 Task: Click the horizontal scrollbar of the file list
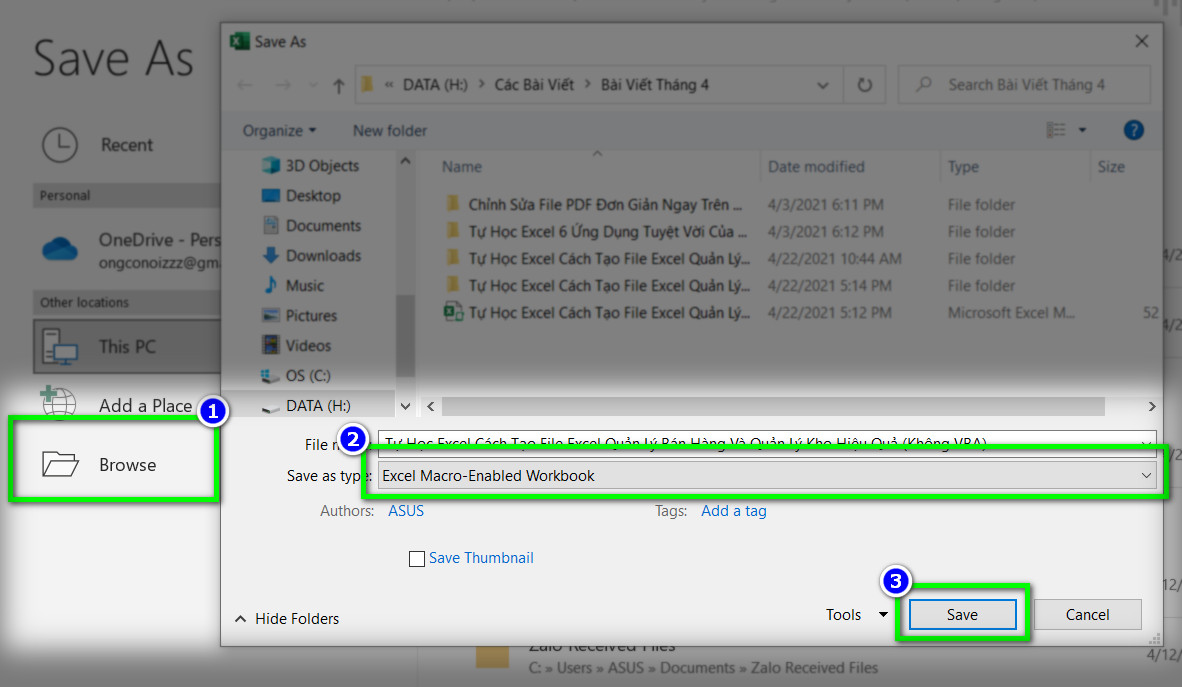773,406
